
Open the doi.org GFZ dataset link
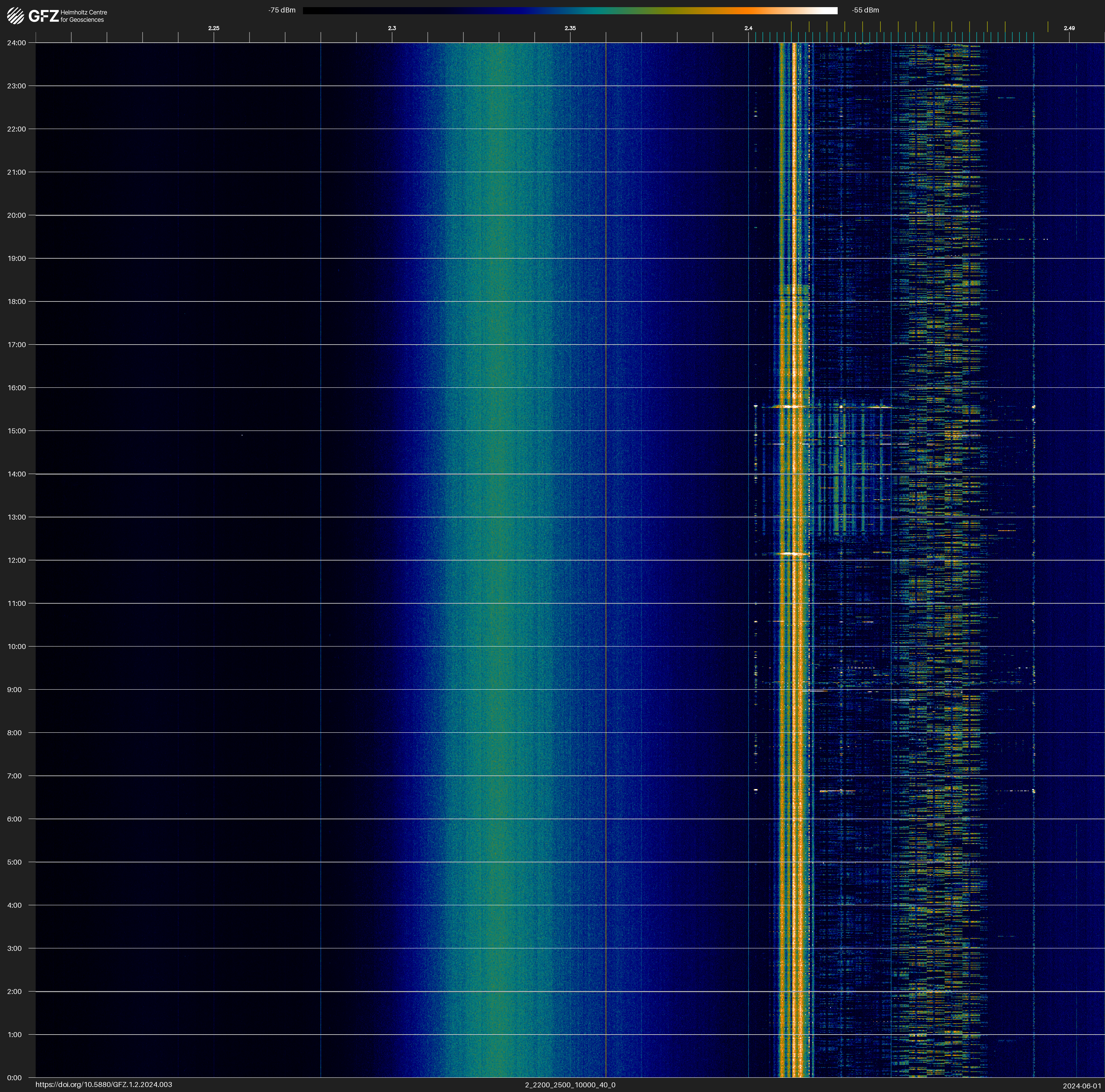[103, 1085]
